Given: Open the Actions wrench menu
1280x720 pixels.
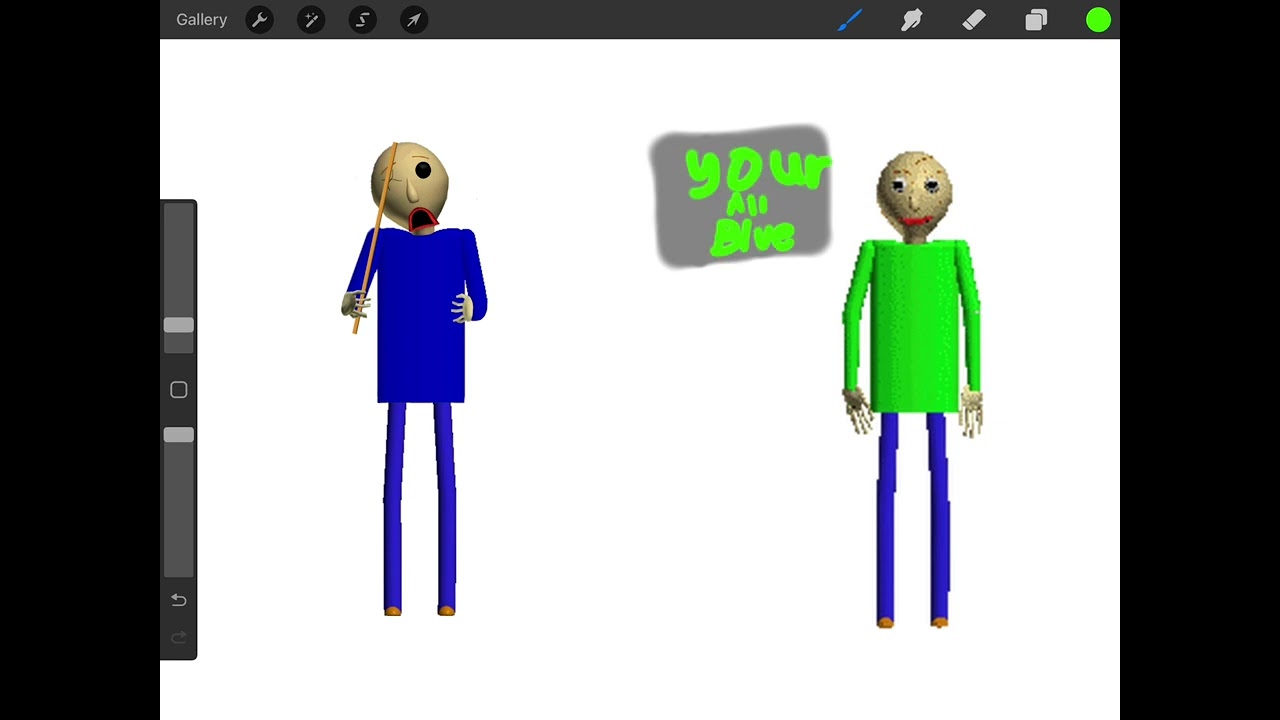Looking at the screenshot, I should (259, 20).
